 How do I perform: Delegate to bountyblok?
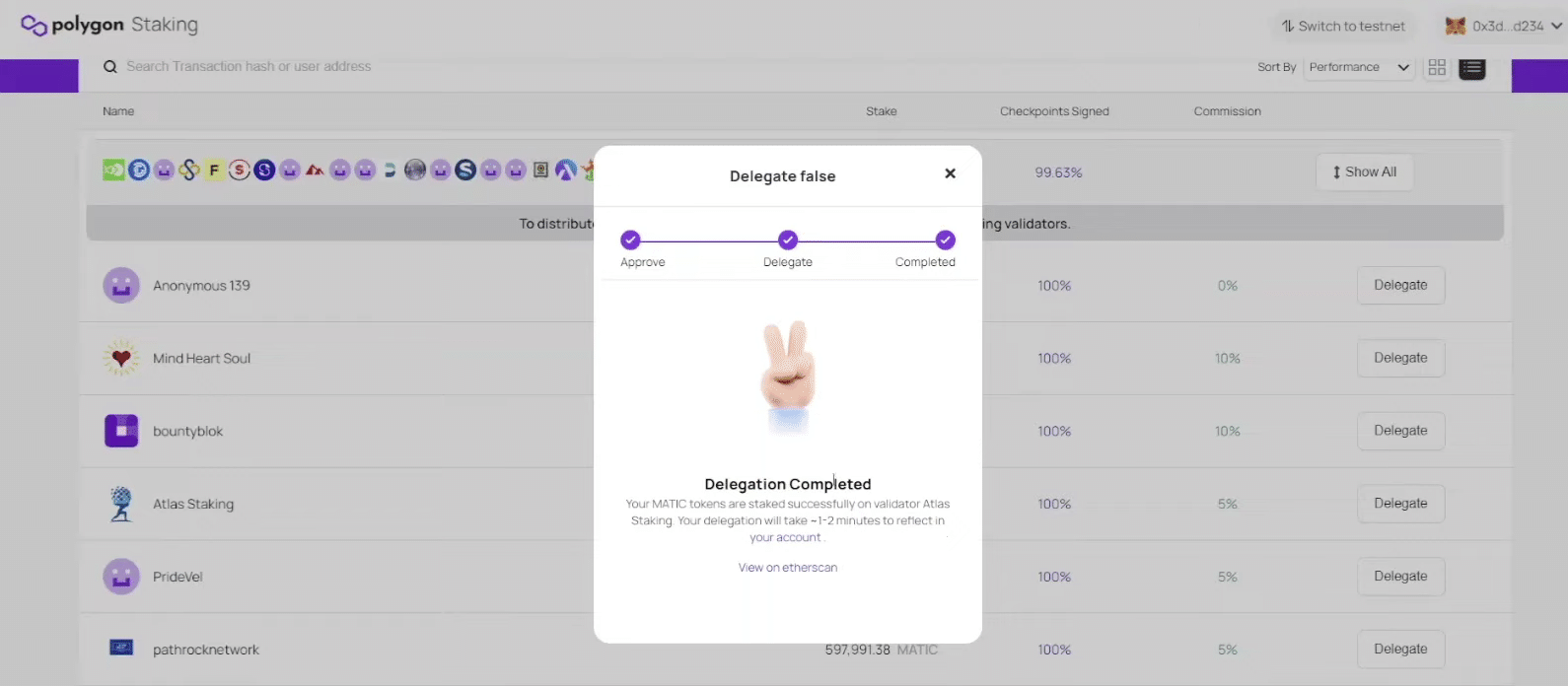[x=1400, y=431]
